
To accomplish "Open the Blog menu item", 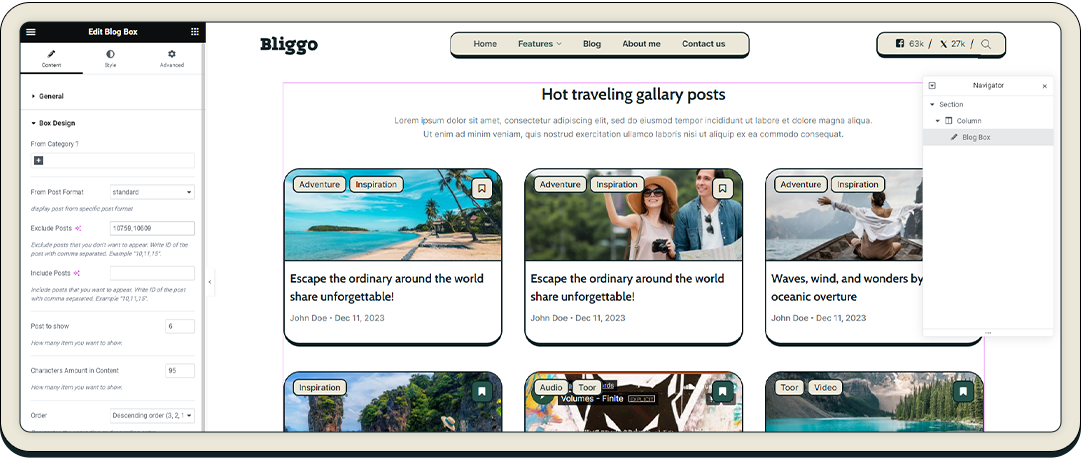I will click(x=592, y=43).
